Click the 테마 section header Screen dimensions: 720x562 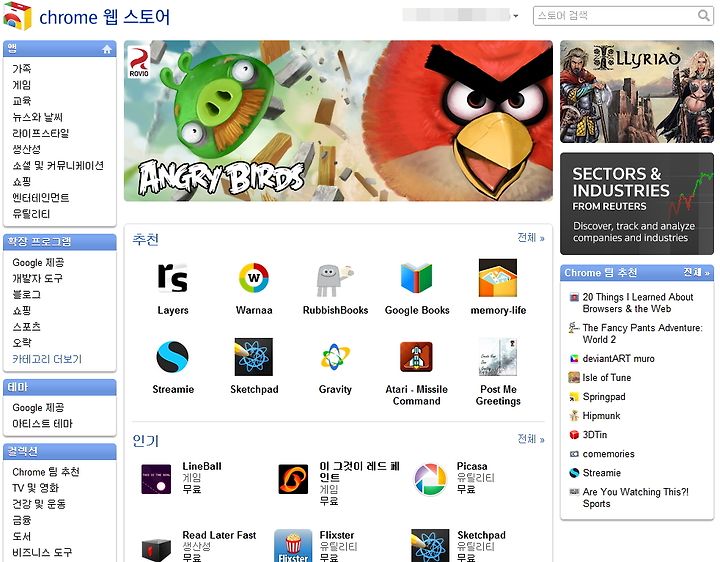pyautogui.click(x=60, y=387)
